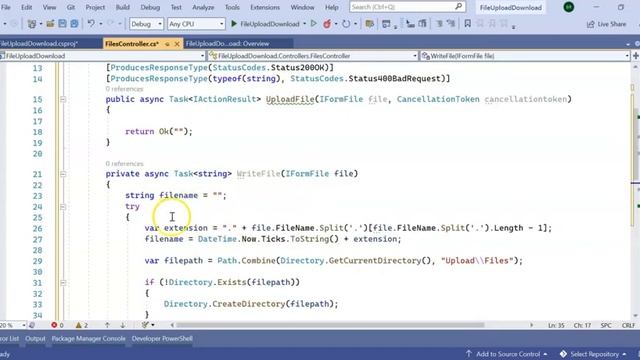The width and height of the screenshot is (640, 360).
Task: Open the Tools menu
Action: (232, 7)
